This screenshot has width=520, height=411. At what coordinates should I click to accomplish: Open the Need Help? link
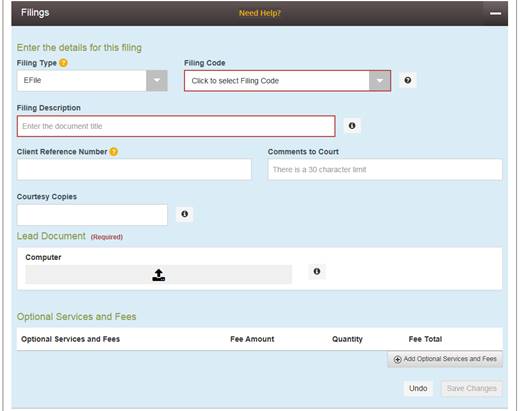(x=260, y=13)
